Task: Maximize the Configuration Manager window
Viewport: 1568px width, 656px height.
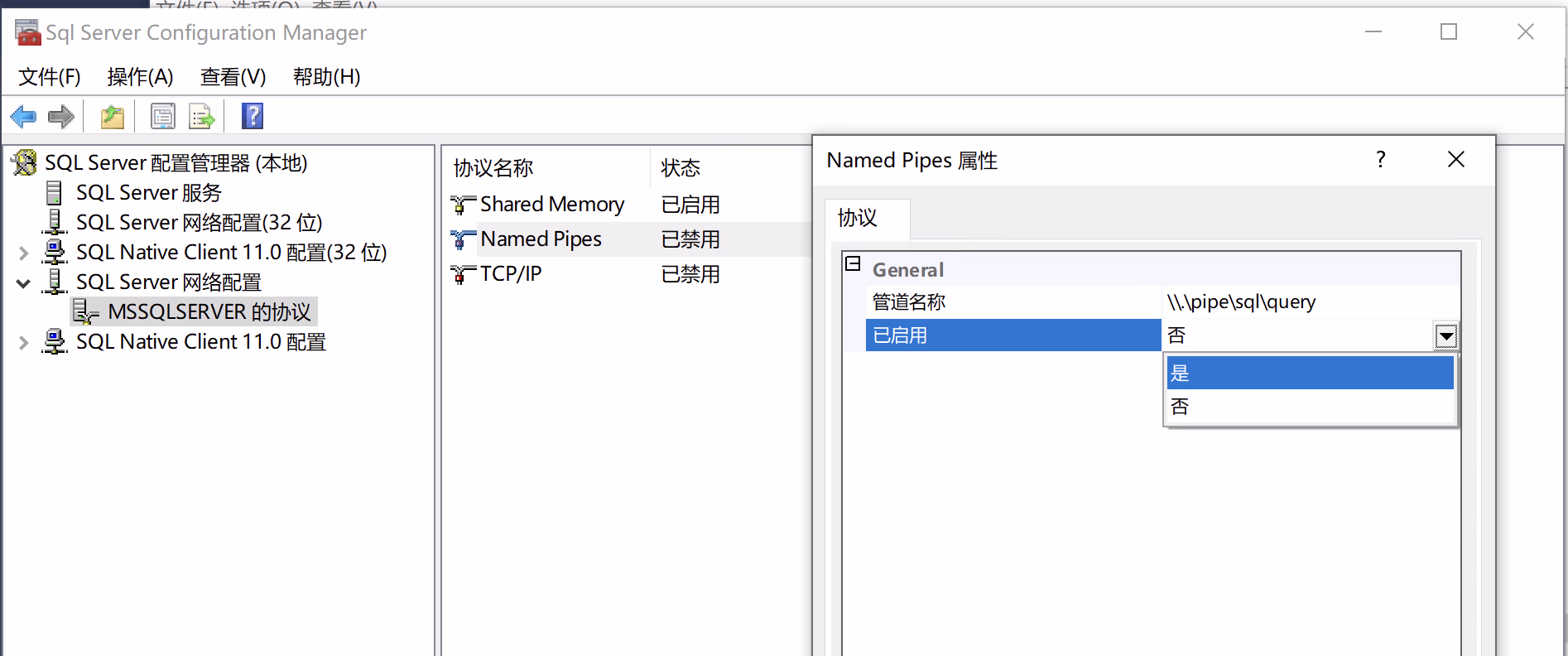Action: pyautogui.click(x=1449, y=31)
